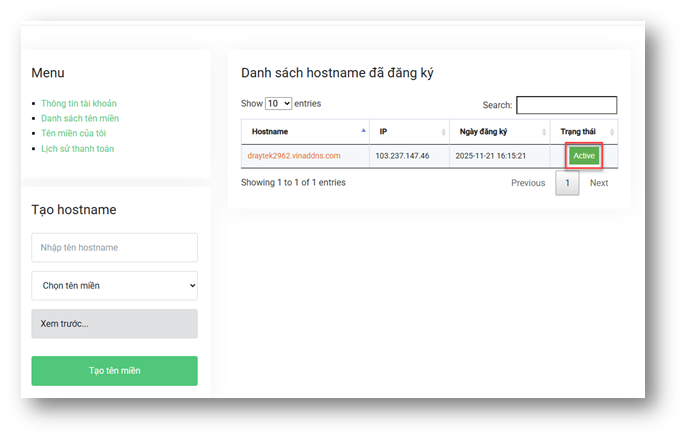Screen dimensions: 687x440
Task: Open draytek2962.vinaddns.com hostname link
Action: [294, 156]
